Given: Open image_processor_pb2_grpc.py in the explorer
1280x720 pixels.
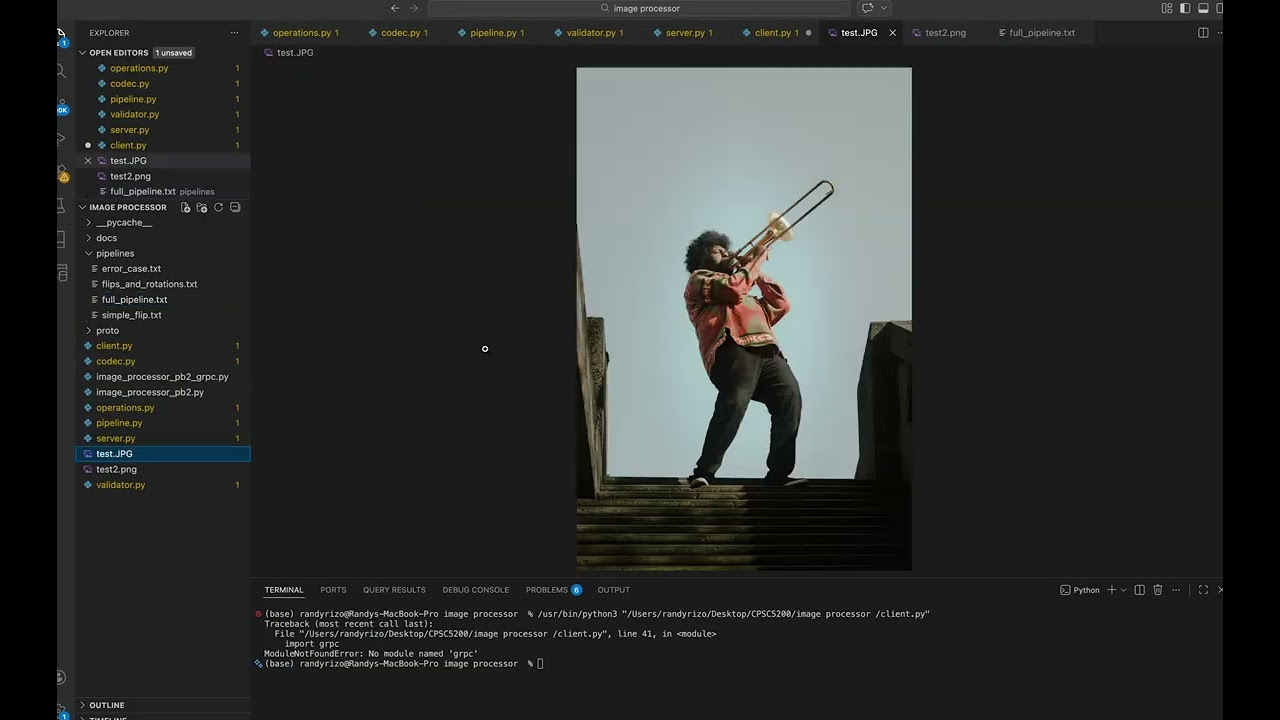Looking at the screenshot, I should tap(162, 377).
